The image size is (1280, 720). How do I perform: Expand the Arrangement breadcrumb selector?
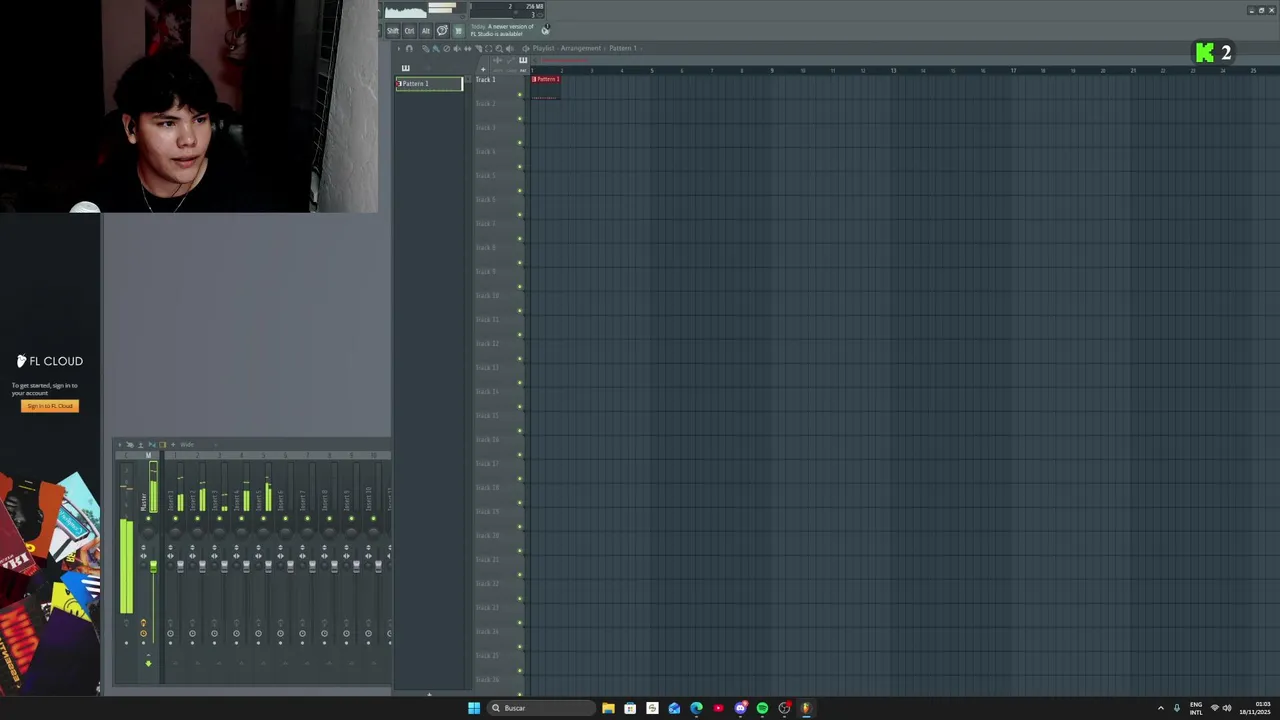click(581, 48)
